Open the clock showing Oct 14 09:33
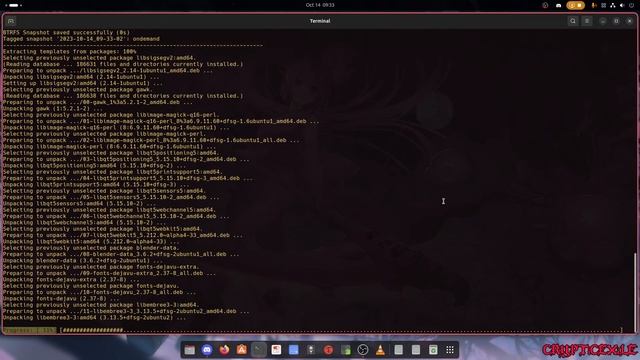 320,5
